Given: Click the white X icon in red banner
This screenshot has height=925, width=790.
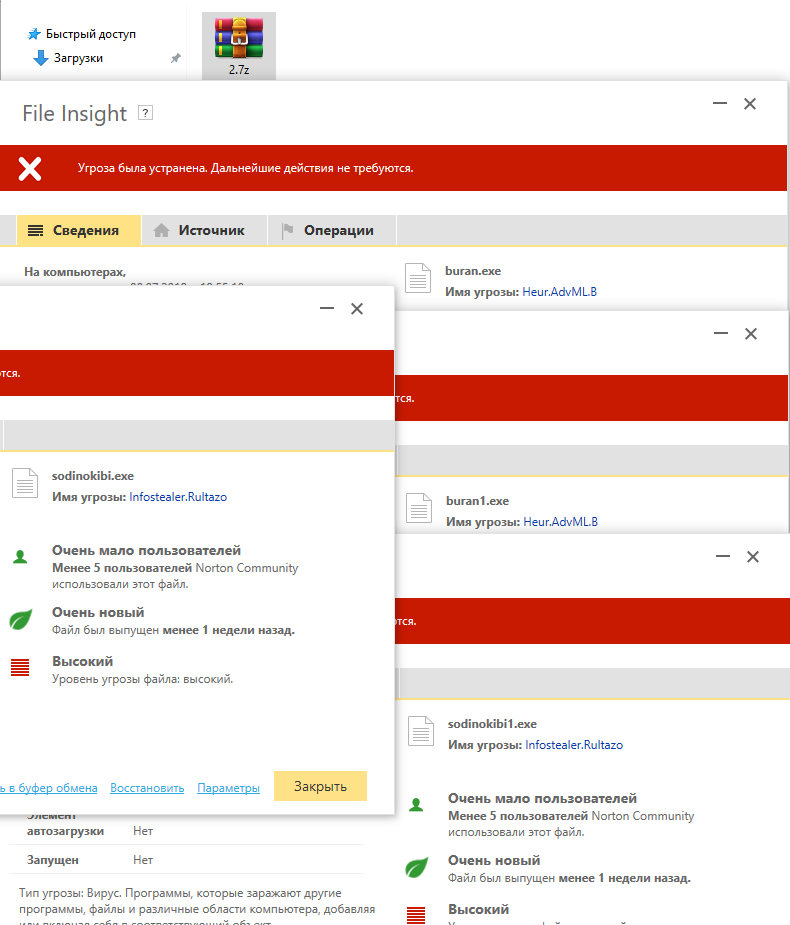Looking at the screenshot, I should (29, 168).
